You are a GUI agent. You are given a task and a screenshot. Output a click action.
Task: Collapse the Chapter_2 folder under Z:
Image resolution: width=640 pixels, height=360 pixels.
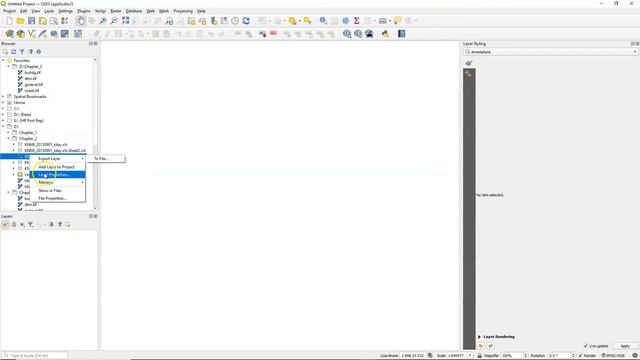pos(9,139)
